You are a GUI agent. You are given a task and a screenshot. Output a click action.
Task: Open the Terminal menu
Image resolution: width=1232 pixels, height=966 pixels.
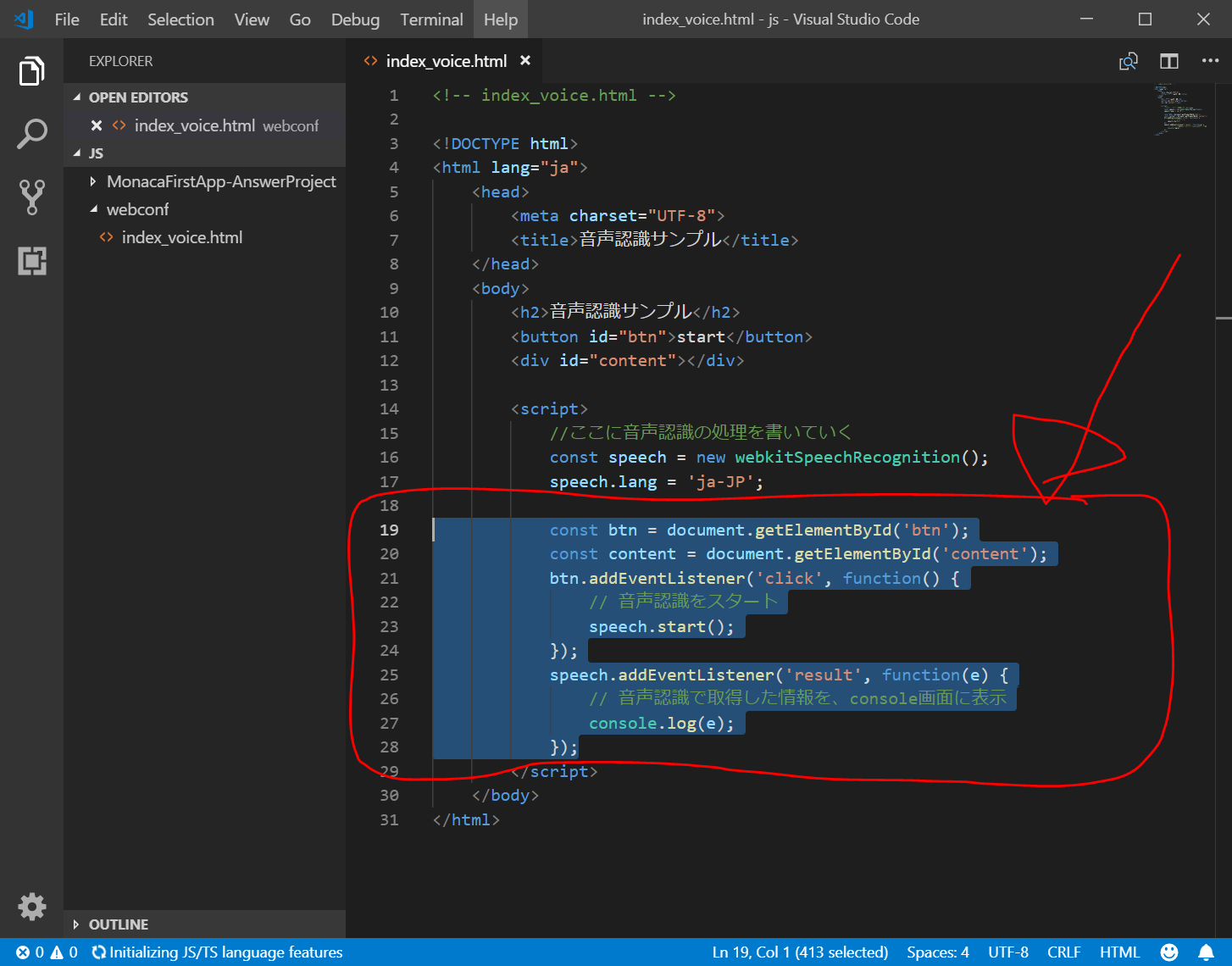coord(431,19)
